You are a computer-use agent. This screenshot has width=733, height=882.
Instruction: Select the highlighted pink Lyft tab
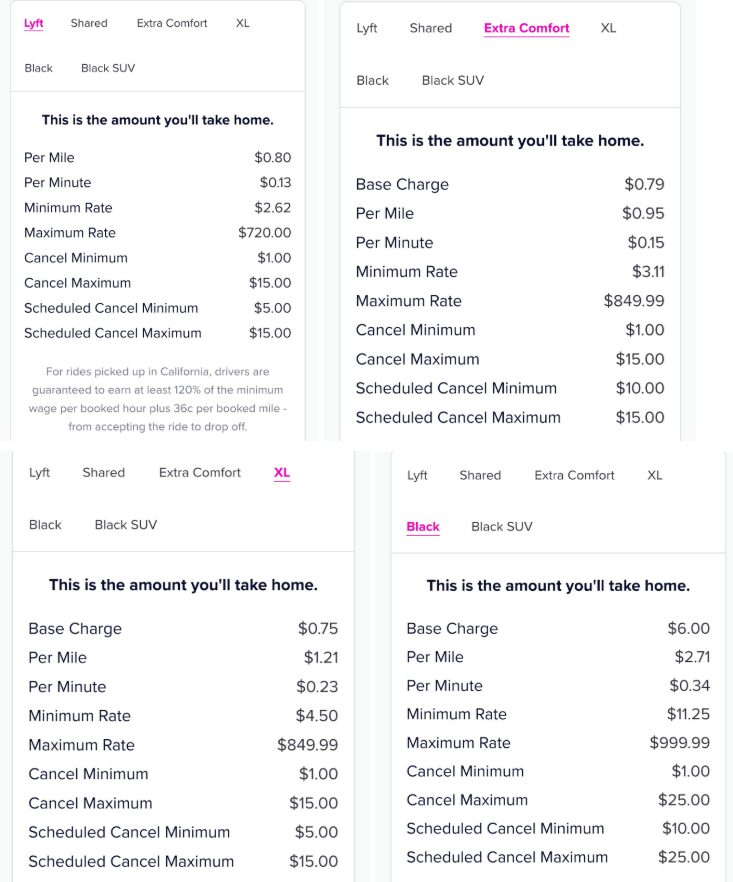34,23
